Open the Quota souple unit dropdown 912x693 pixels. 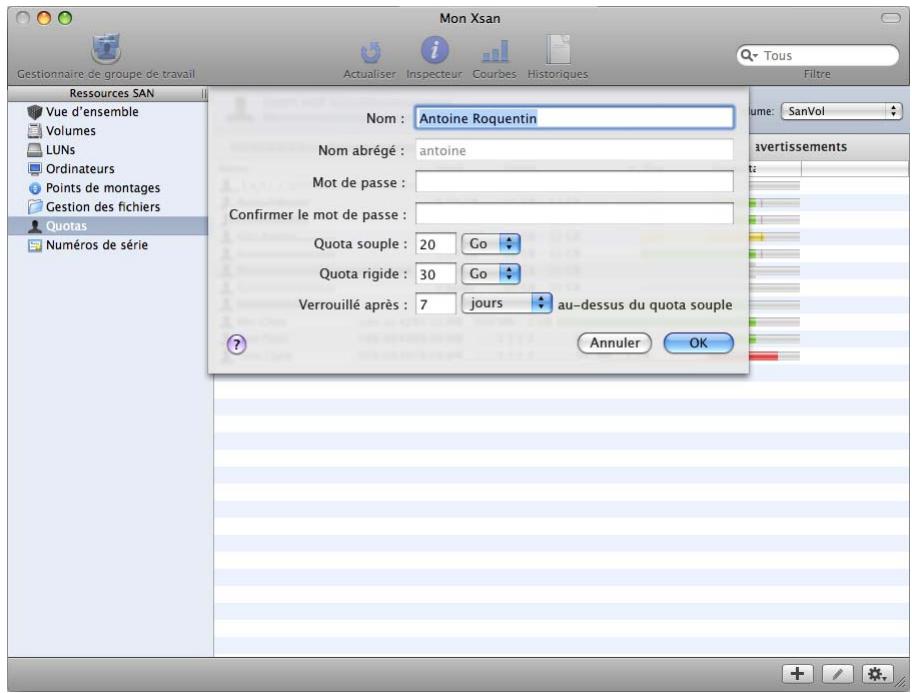[x=491, y=244]
